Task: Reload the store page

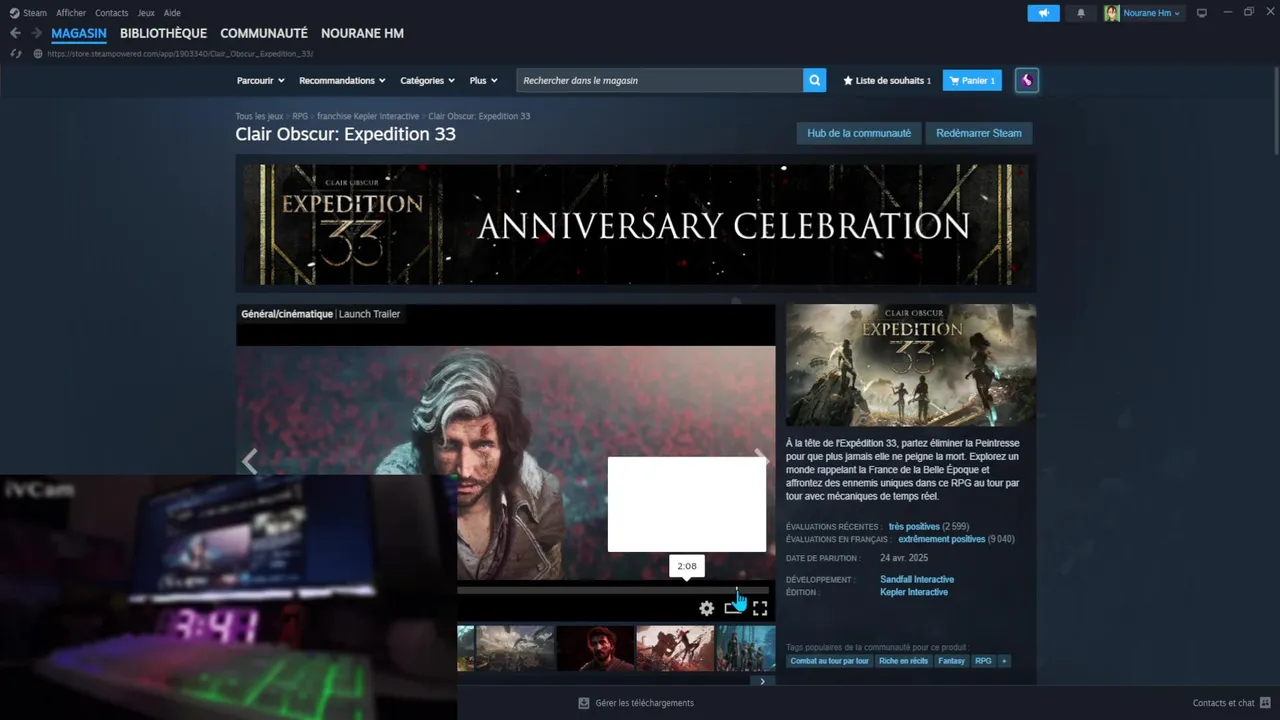Action: click(x=15, y=53)
